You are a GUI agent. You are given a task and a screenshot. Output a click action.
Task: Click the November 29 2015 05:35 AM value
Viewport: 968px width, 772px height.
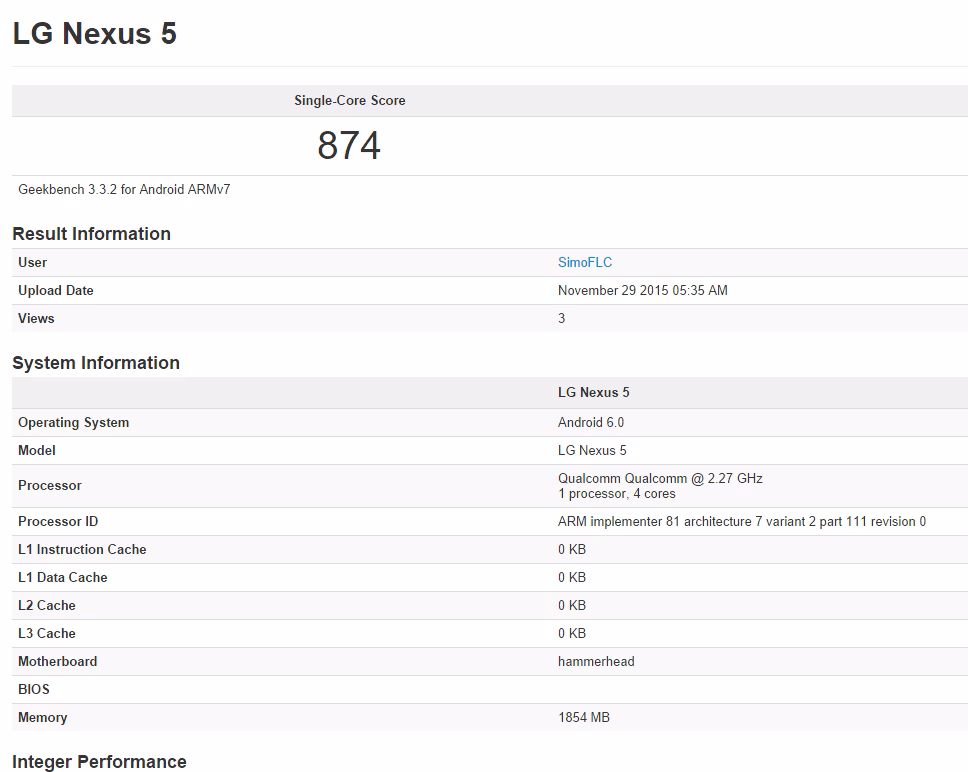[643, 291]
